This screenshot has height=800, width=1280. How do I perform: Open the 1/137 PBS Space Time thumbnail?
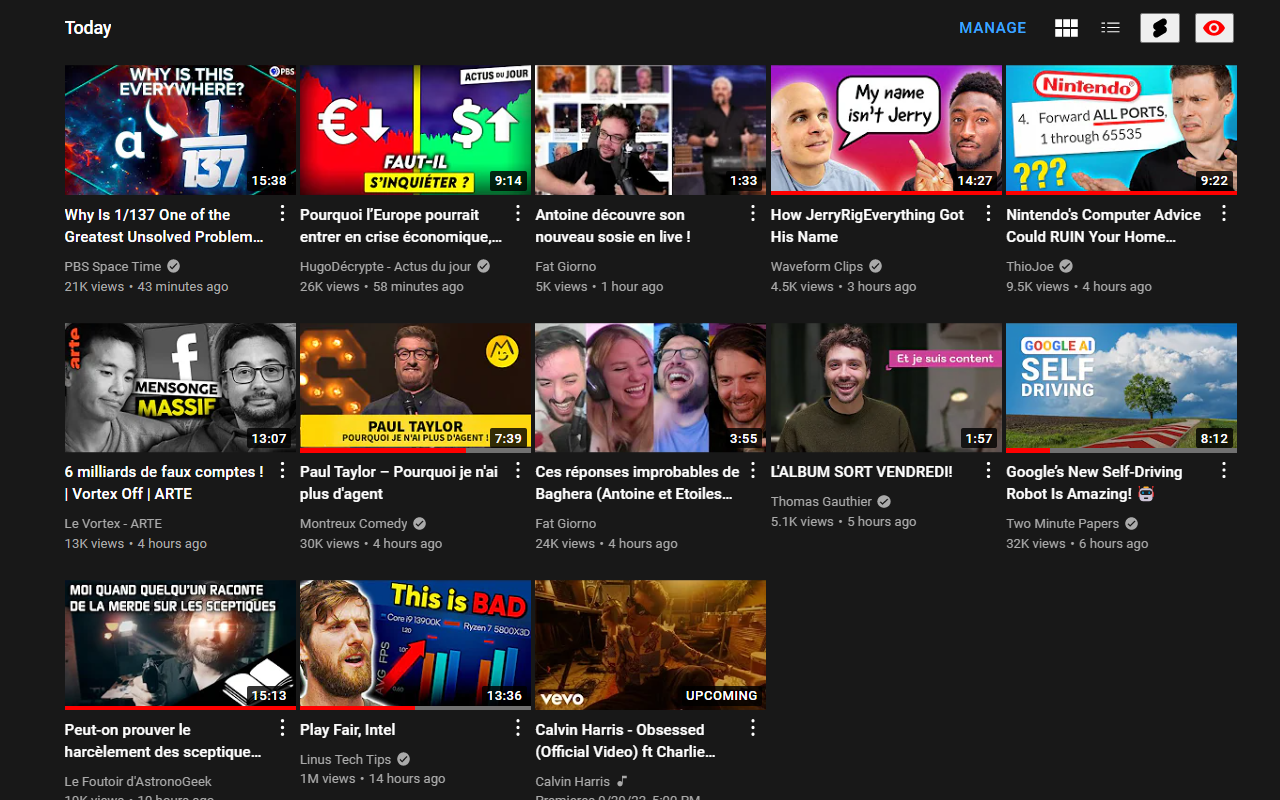(x=180, y=130)
